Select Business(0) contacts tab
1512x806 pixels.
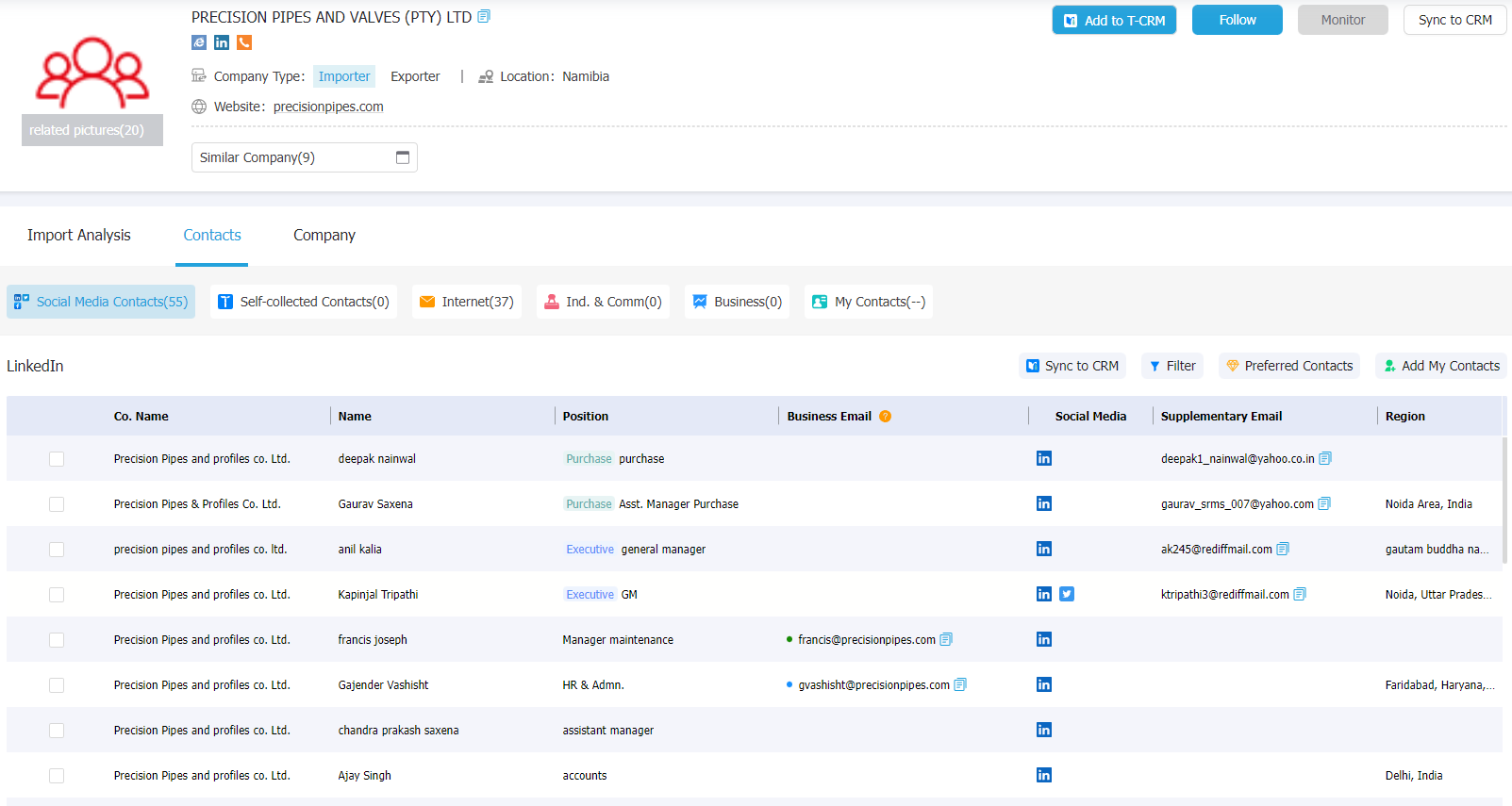(738, 302)
